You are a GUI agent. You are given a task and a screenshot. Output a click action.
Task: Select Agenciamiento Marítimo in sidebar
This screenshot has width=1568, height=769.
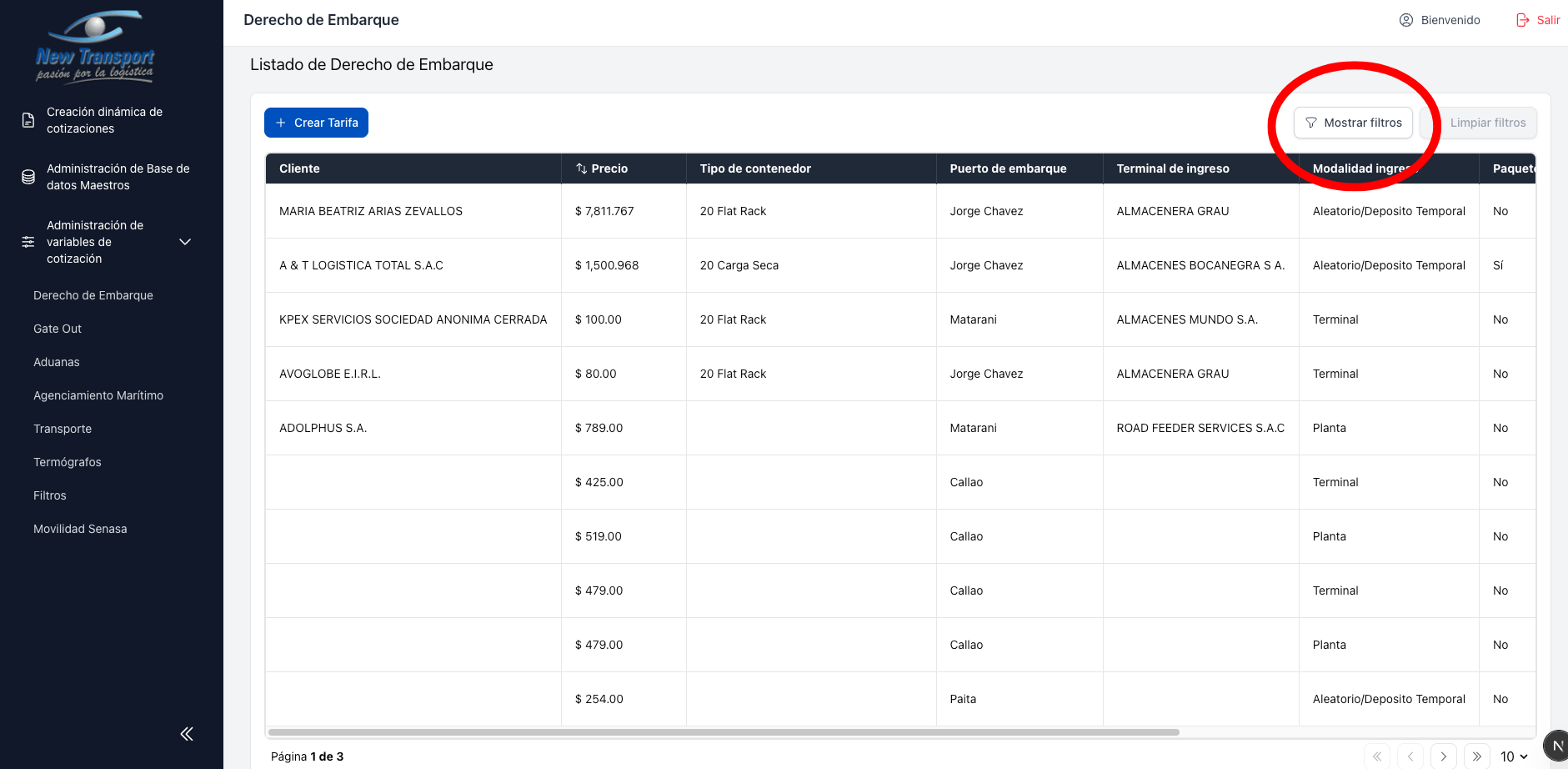point(98,395)
